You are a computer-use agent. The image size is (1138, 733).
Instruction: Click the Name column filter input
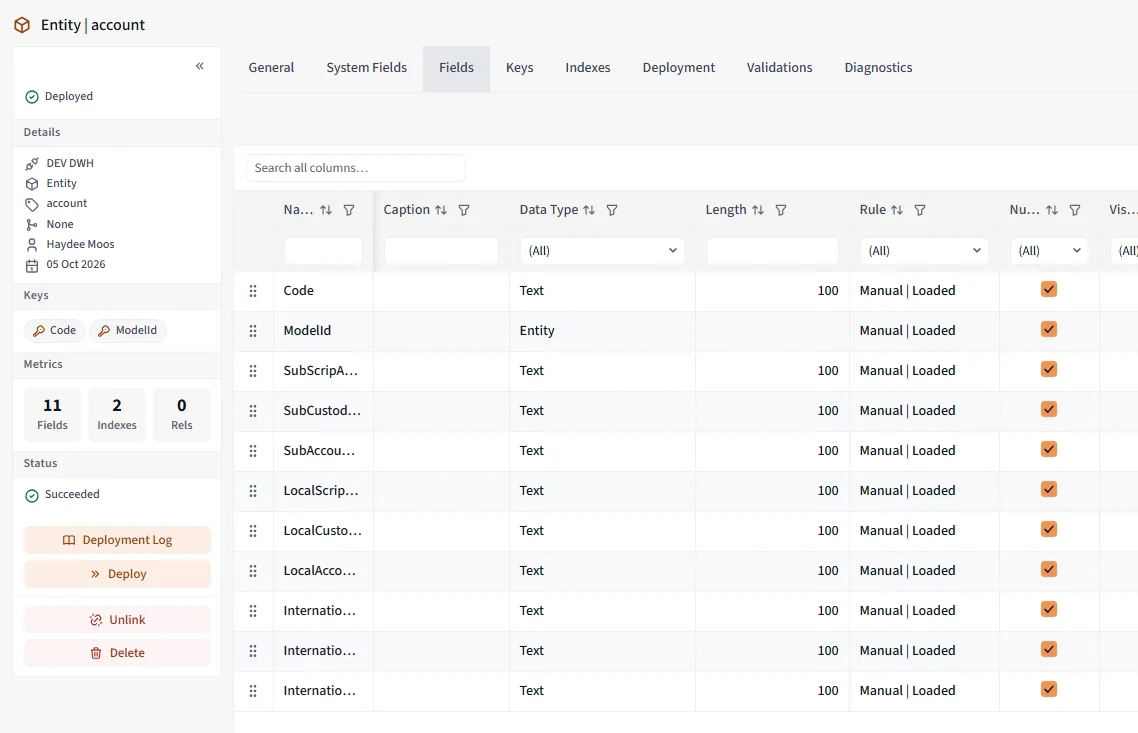pyautogui.click(x=323, y=250)
